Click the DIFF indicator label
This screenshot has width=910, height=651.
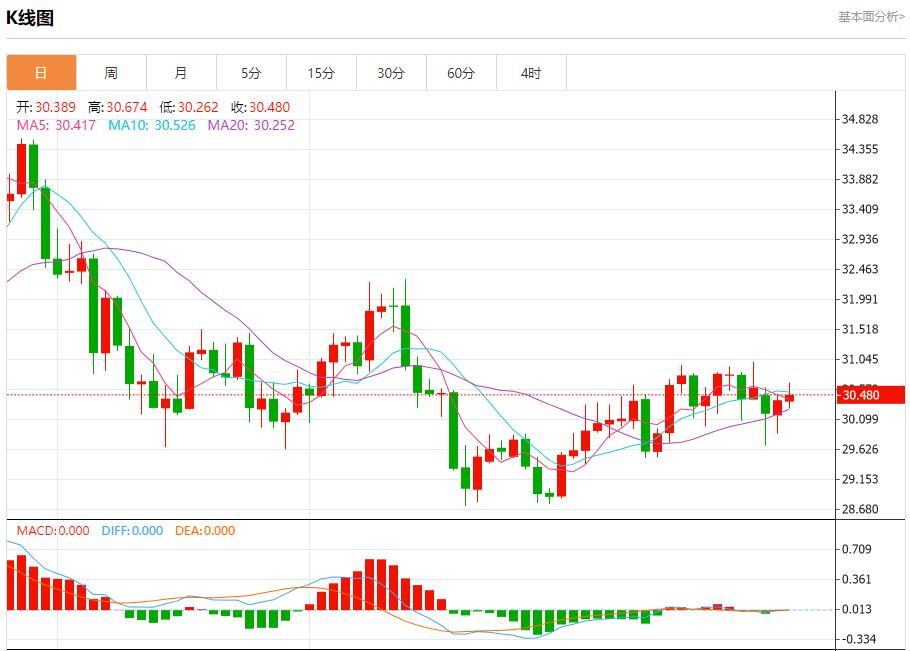132,531
